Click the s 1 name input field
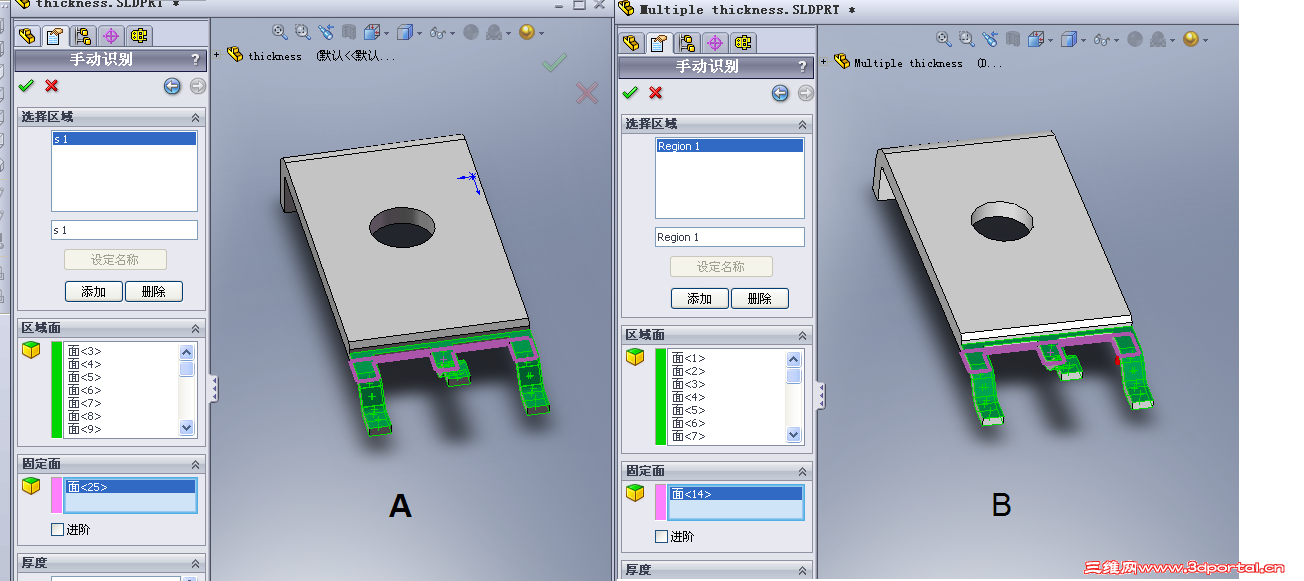Viewport: 1304px width, 581px height. pyautogui.click(x=124, y=230)
